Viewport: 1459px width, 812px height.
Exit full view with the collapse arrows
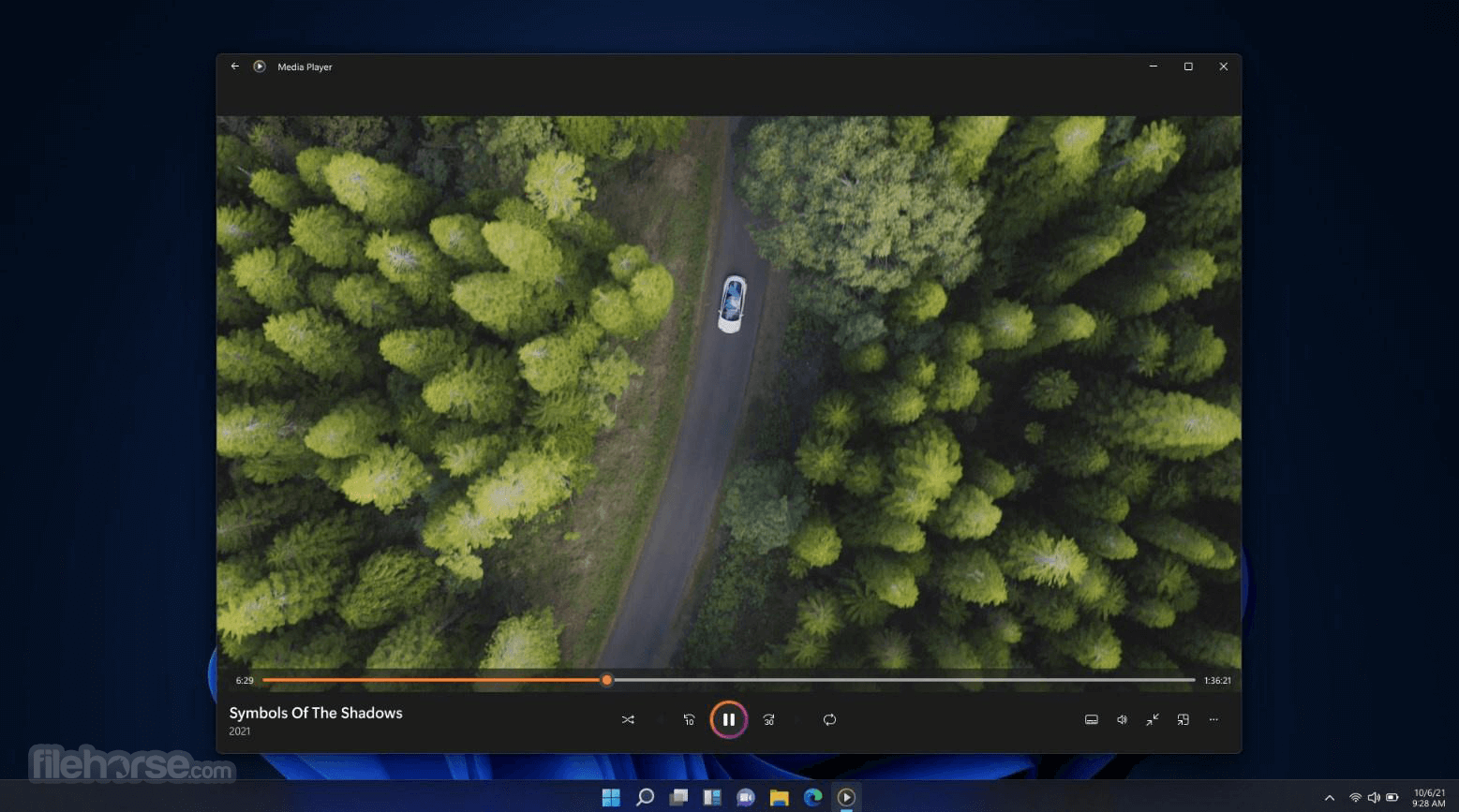(1153, 719)
